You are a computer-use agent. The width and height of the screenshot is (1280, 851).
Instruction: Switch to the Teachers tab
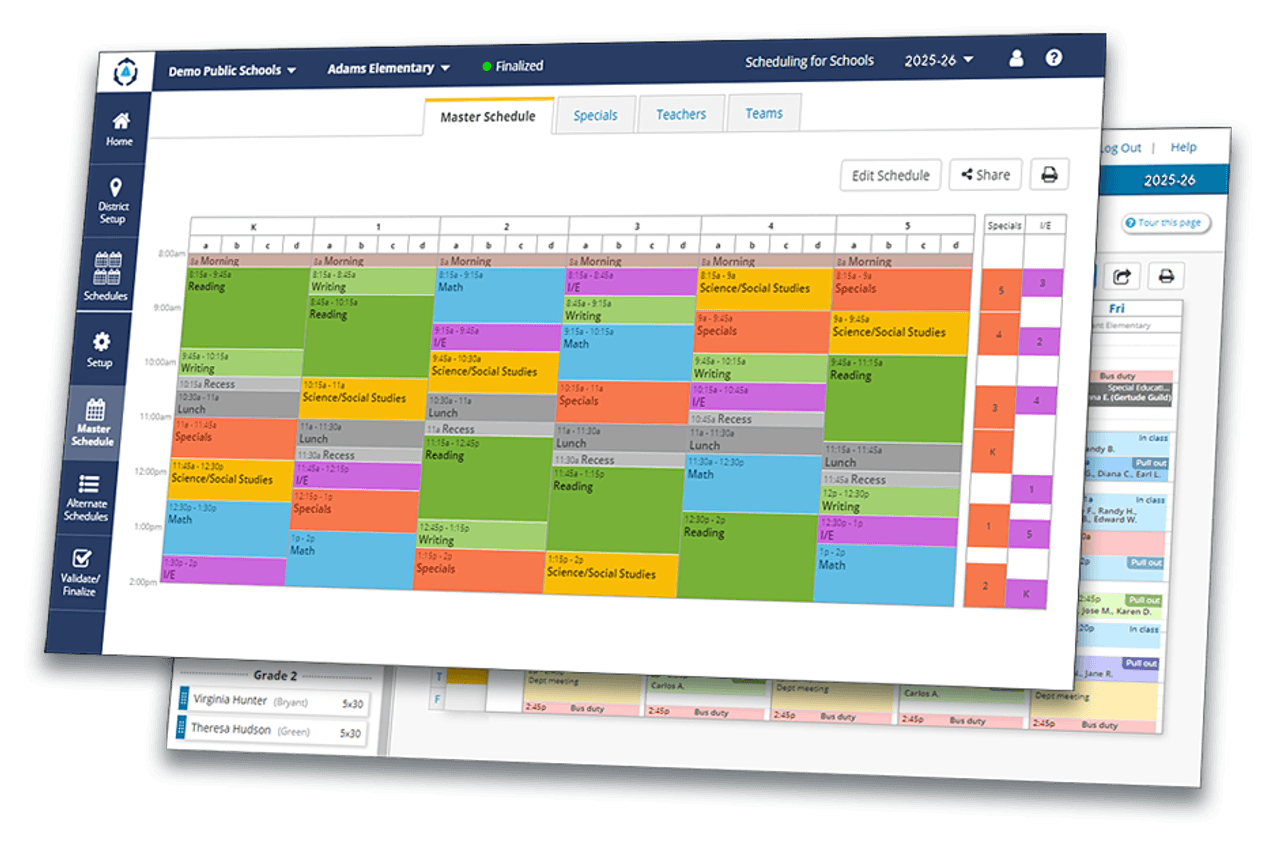pos(681,114)
